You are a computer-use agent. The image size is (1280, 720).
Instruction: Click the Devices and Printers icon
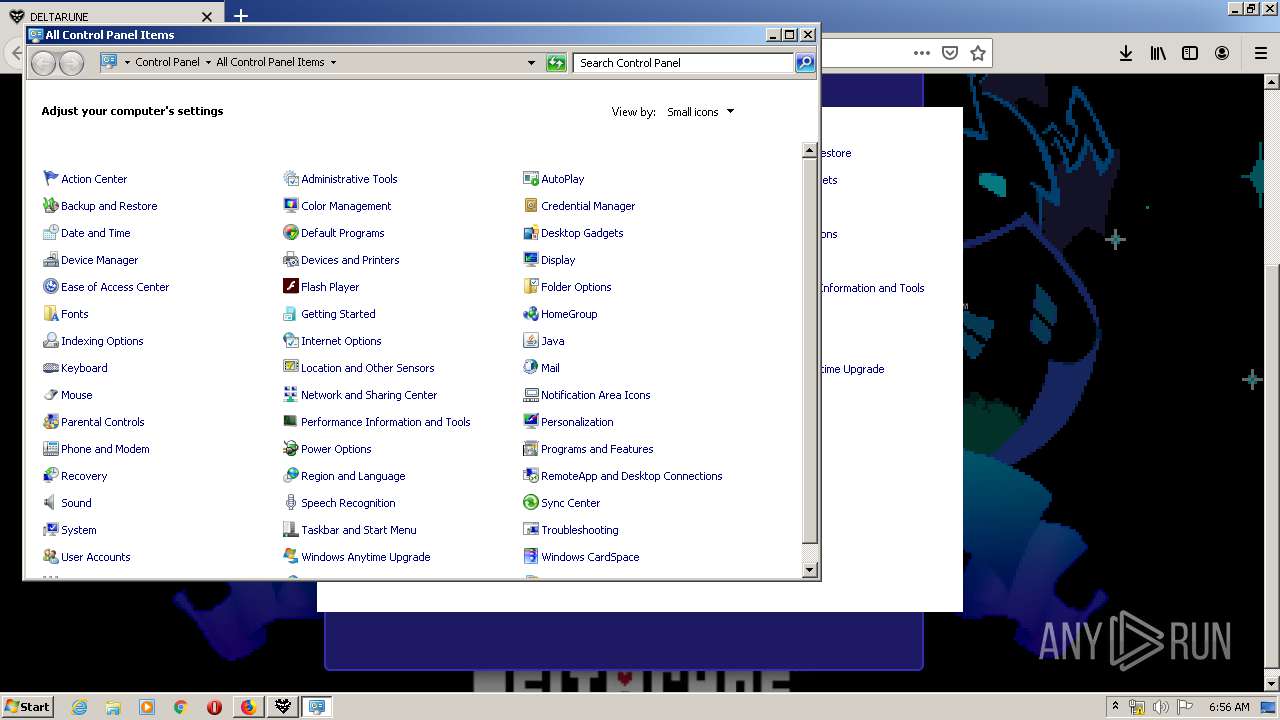(x=291, y=259)
